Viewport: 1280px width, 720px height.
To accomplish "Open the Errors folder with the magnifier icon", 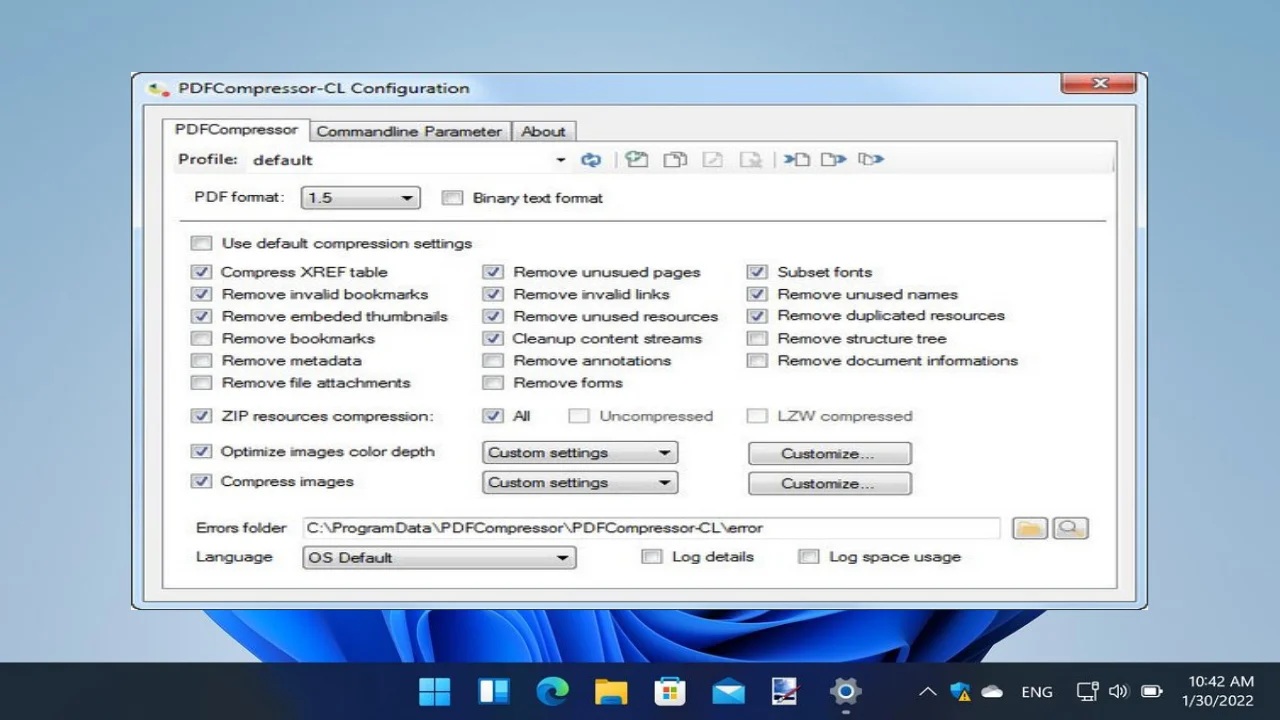I will pyautogui.click(x=1070, y=528).
